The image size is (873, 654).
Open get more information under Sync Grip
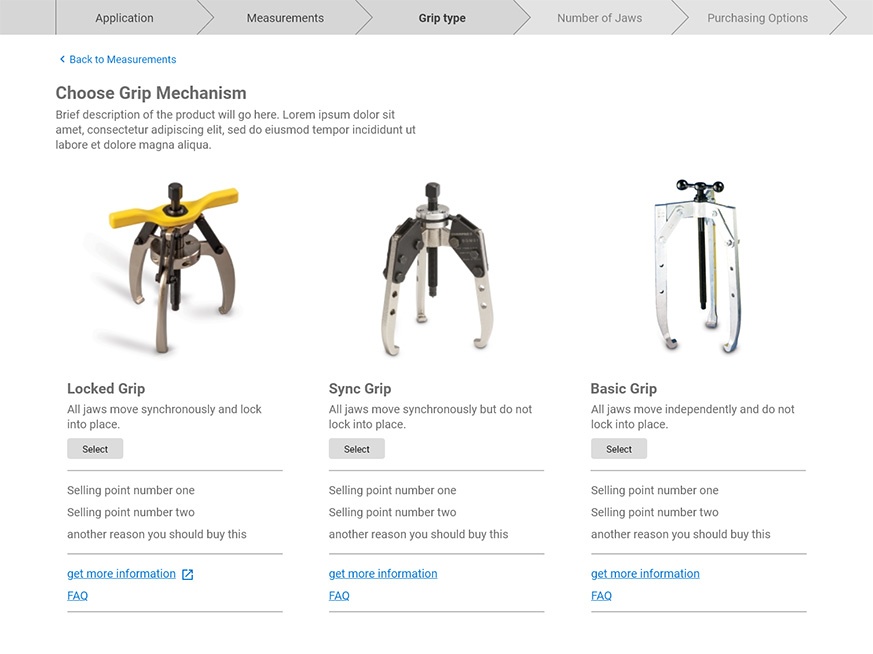coord(383,573)
